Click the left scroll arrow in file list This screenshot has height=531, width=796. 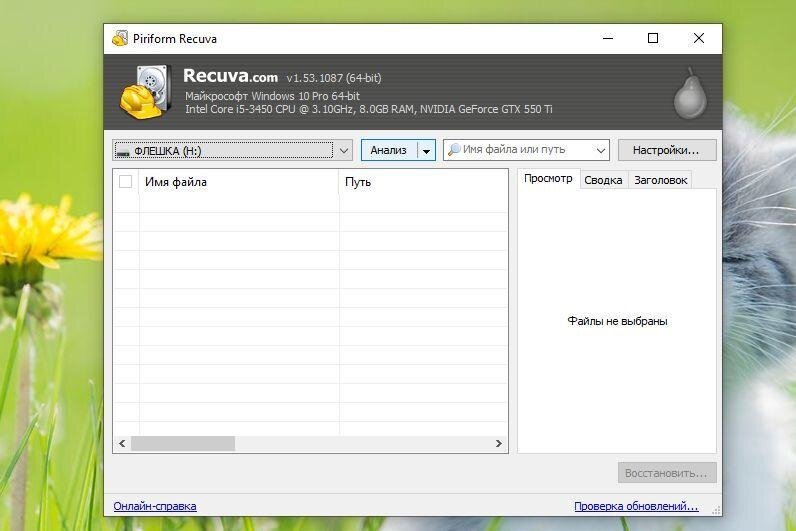[x=122, y=443]
